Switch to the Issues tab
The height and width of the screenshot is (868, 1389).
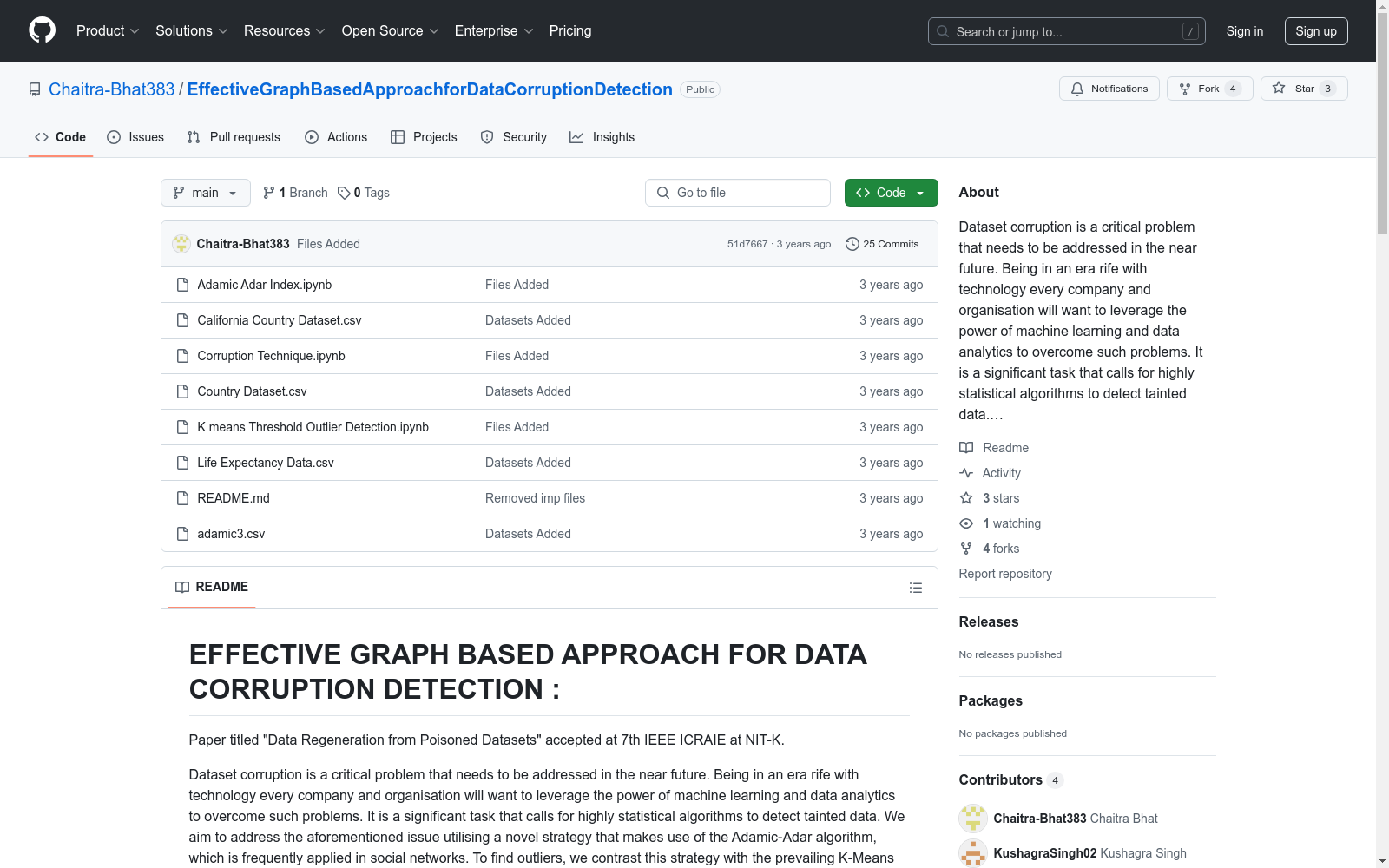click(135, 137)
